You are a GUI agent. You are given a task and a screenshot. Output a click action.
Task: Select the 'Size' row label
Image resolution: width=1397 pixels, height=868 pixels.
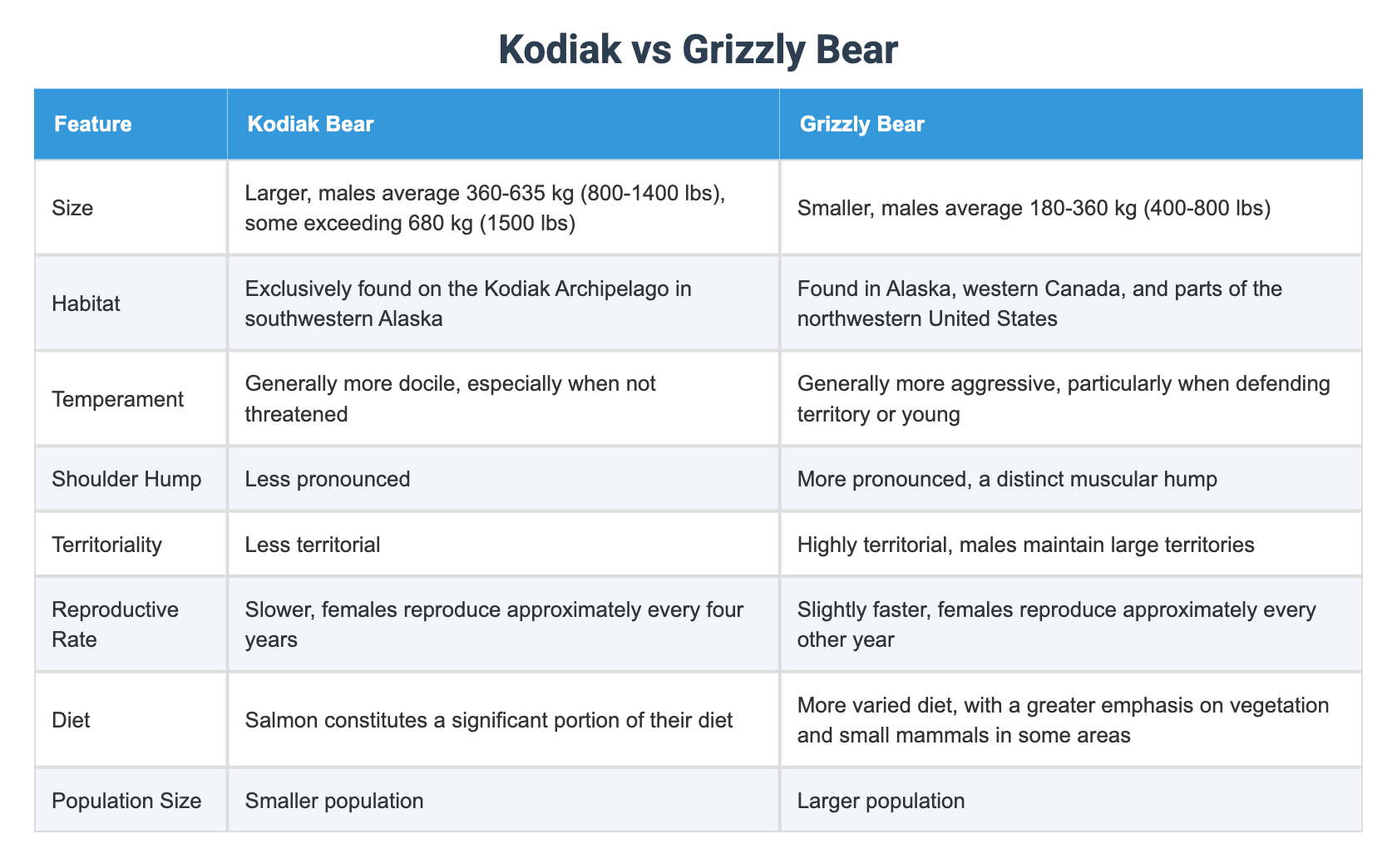72,207
